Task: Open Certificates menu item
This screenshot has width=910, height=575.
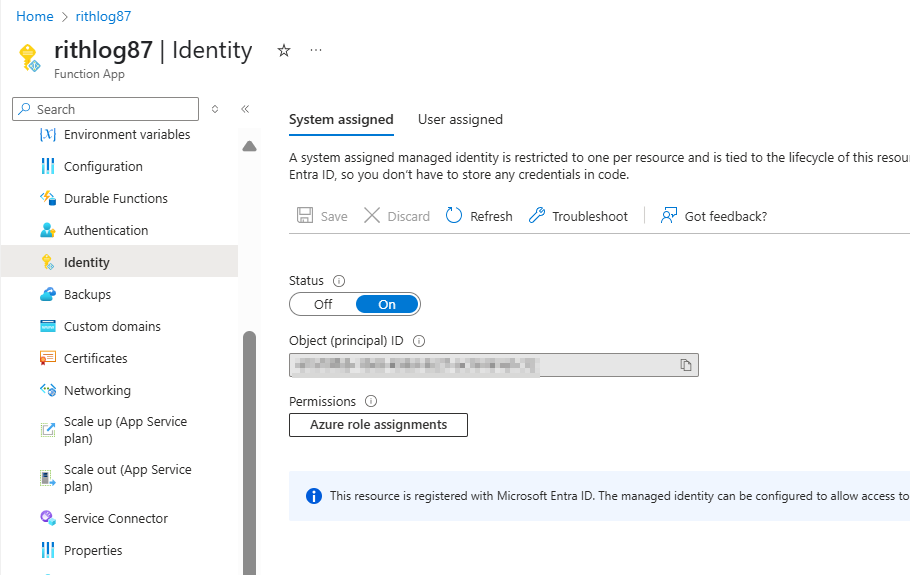Action: pos(120,358)
